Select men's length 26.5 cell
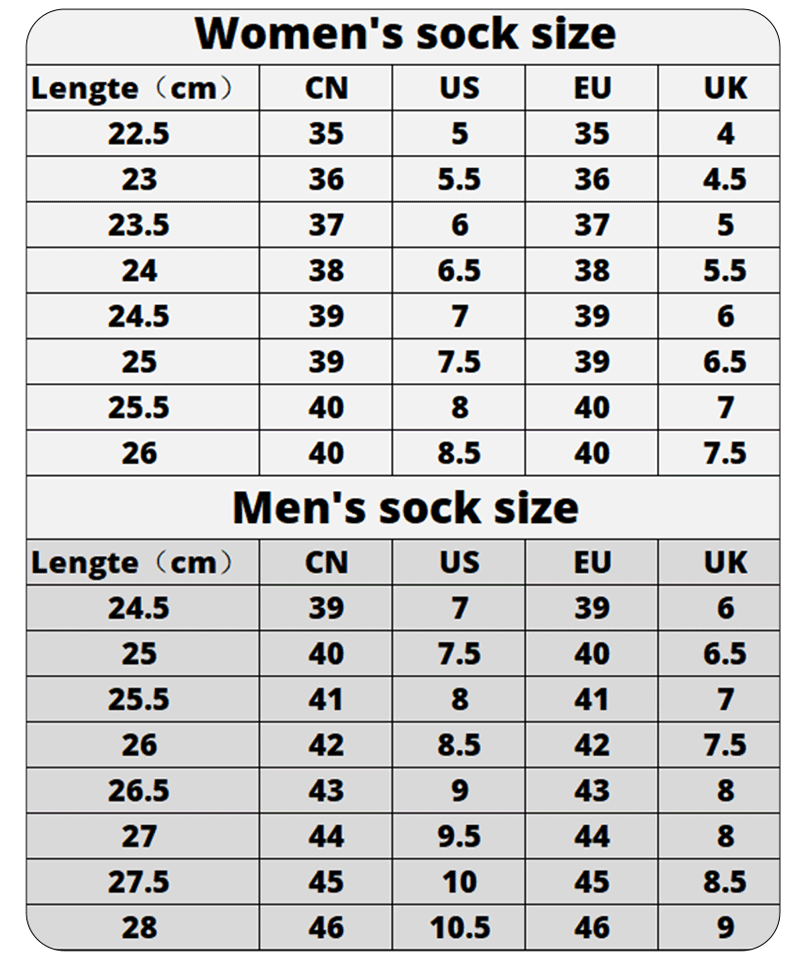This screenshot has height=968, width=800. tap(143, 790)
